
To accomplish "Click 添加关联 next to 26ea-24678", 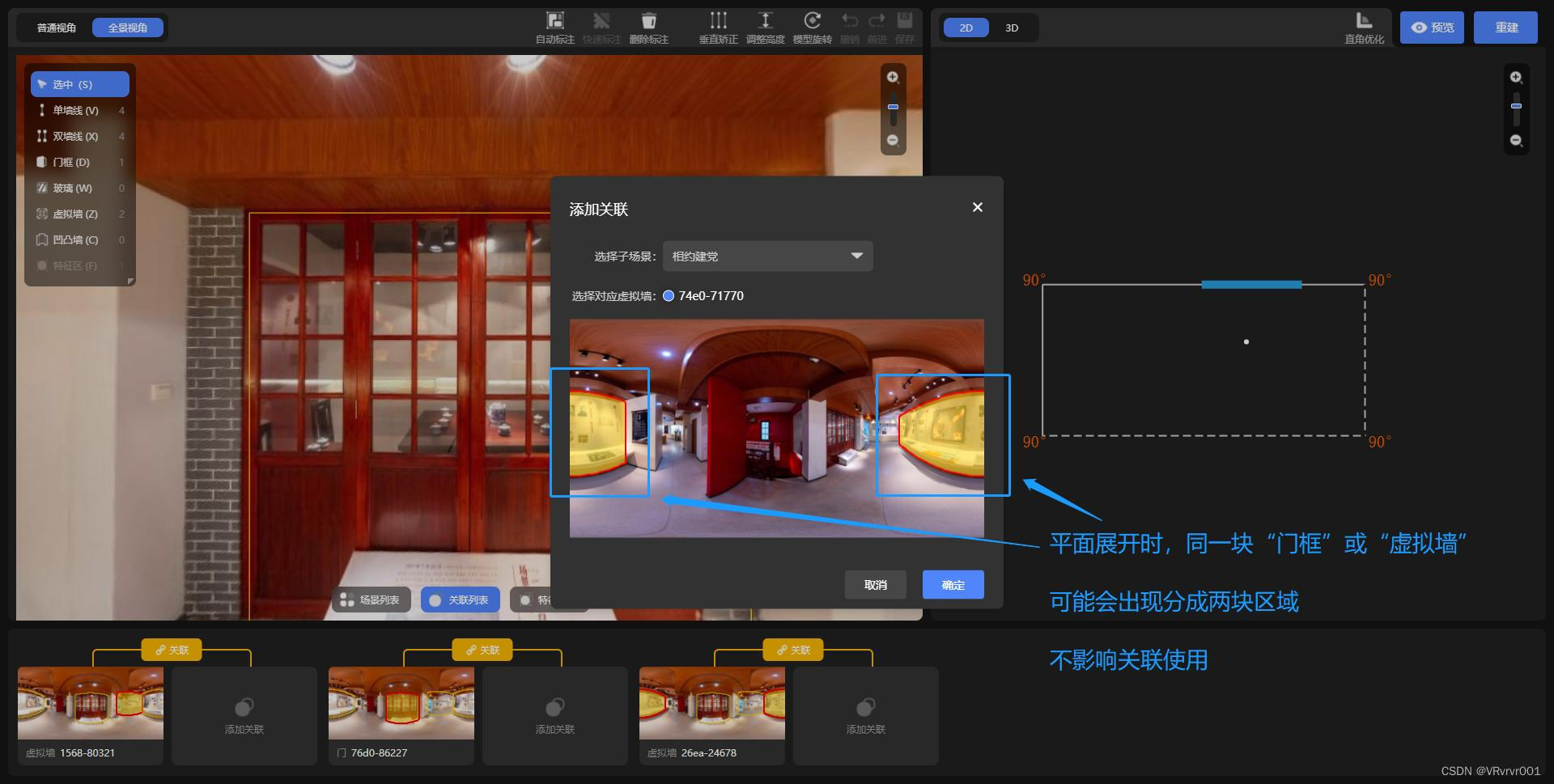I will point(866,716).
